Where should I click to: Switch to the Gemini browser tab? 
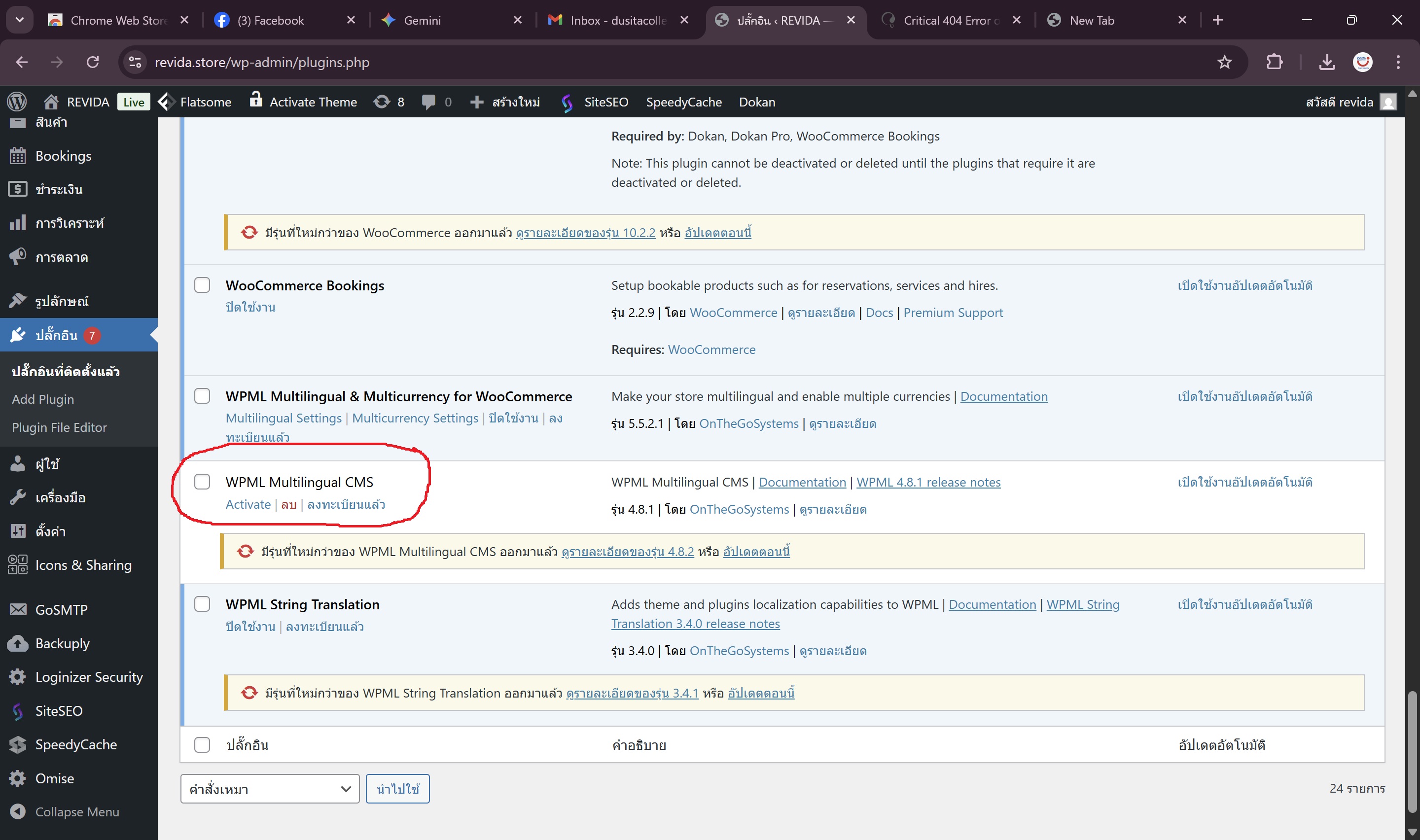(x=422, y=20)
